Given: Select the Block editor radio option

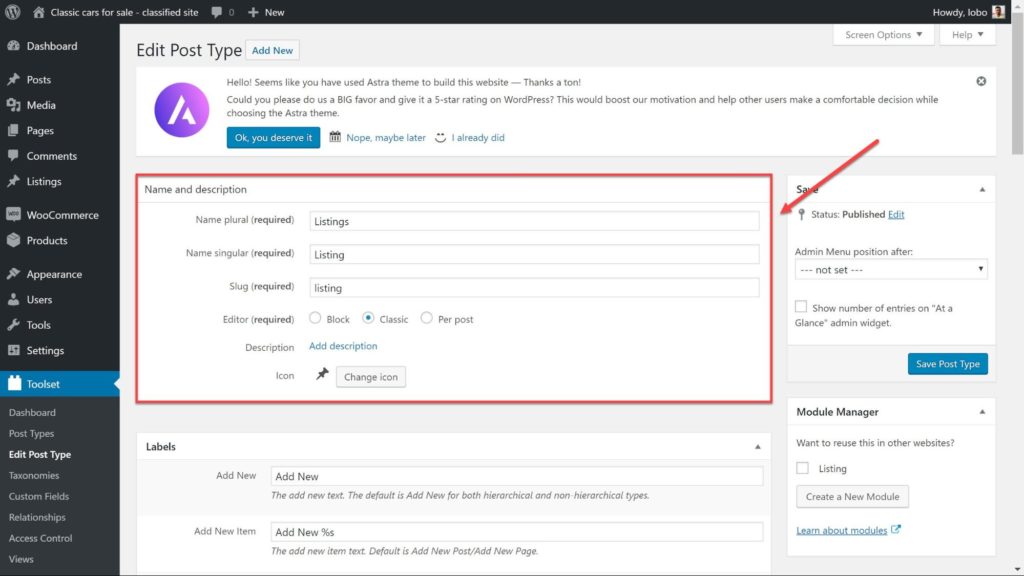Looking at the screenshot, I should click(x=316, y=319).
